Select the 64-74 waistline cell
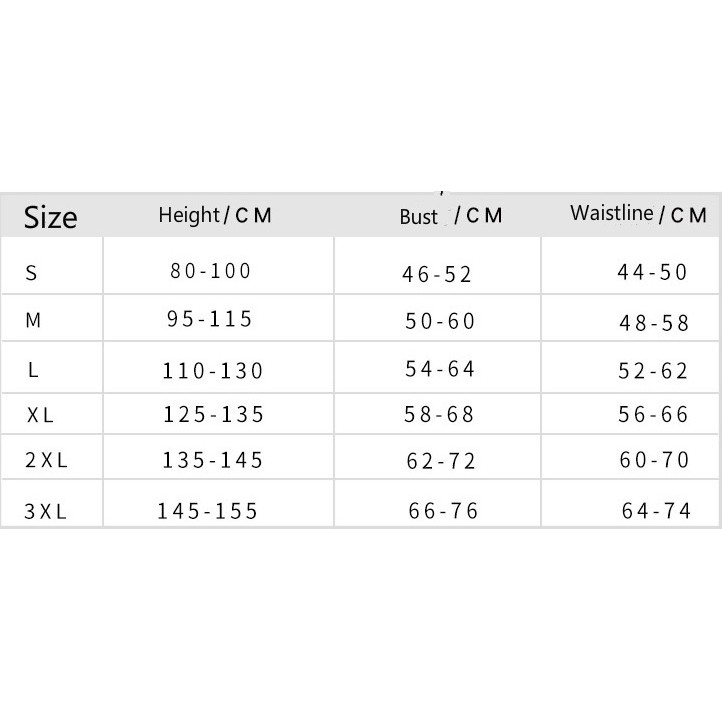Screen dimensions: 722x722 656,511
